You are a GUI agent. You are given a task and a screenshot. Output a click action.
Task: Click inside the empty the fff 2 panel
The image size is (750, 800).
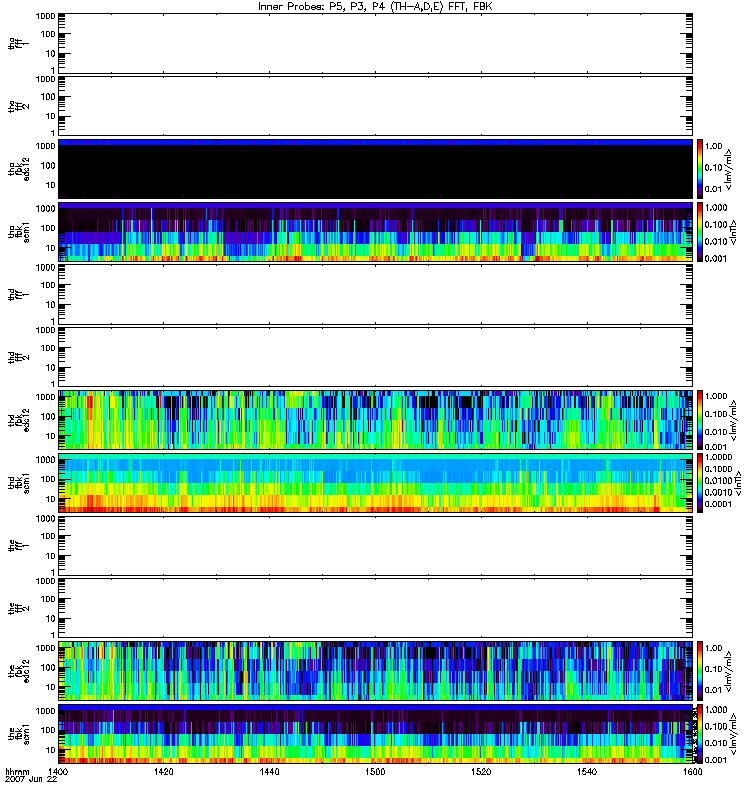coord(376,608)
